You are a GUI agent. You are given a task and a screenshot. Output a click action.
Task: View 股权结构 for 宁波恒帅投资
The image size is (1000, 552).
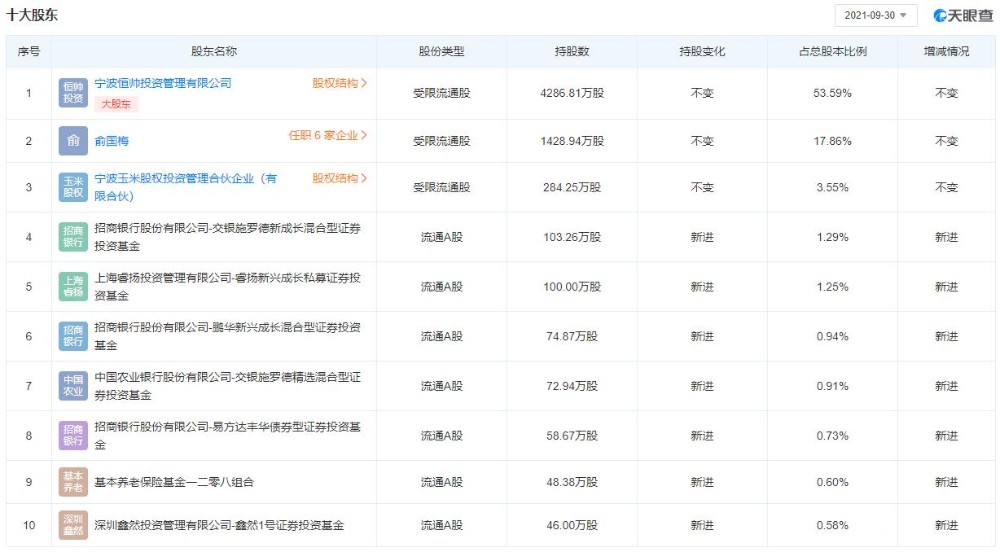[x=339, y=84]
